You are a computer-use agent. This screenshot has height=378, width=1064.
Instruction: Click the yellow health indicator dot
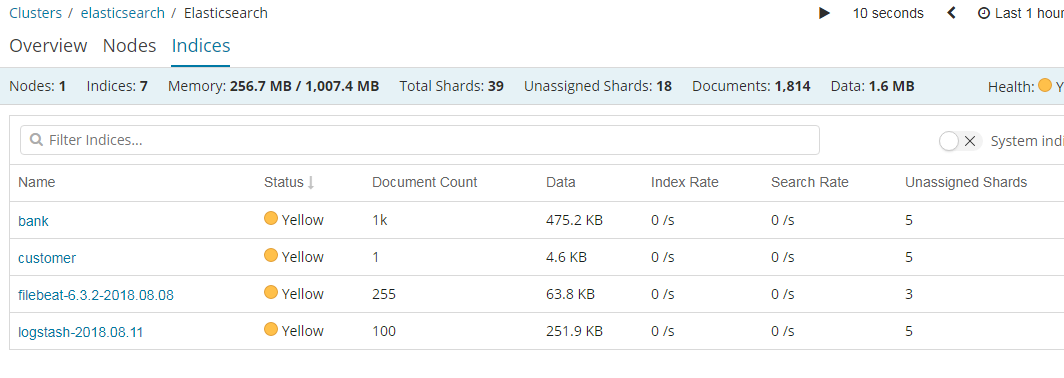[x=1045, y=86]
